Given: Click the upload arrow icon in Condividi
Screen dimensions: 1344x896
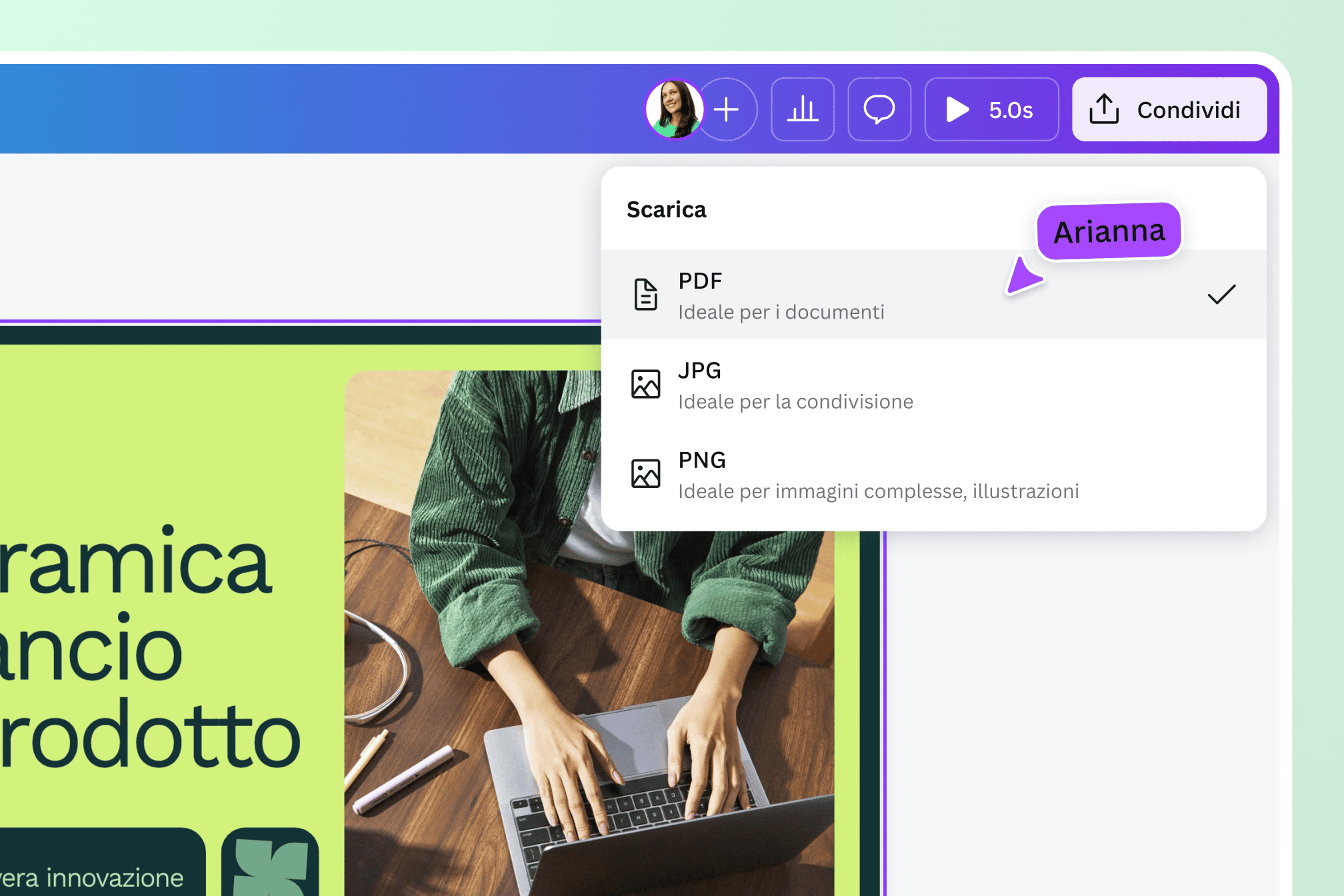Looking at the screenshot, I should 1104,109.
